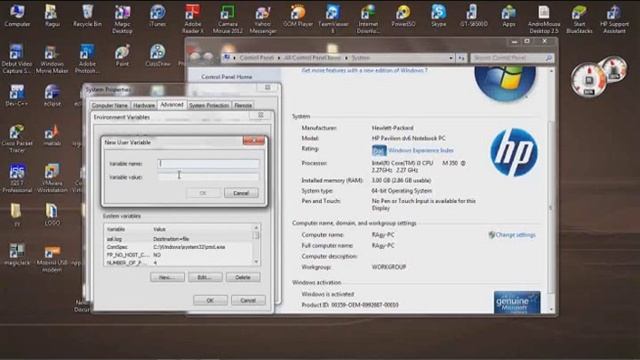The image size is (640, 360).
Task: Click New under System variables
Action: tap(167, 277)
